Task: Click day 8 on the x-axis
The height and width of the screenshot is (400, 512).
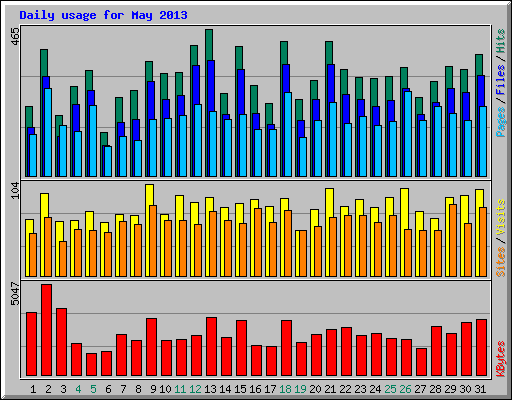Action: click(138, 389)
